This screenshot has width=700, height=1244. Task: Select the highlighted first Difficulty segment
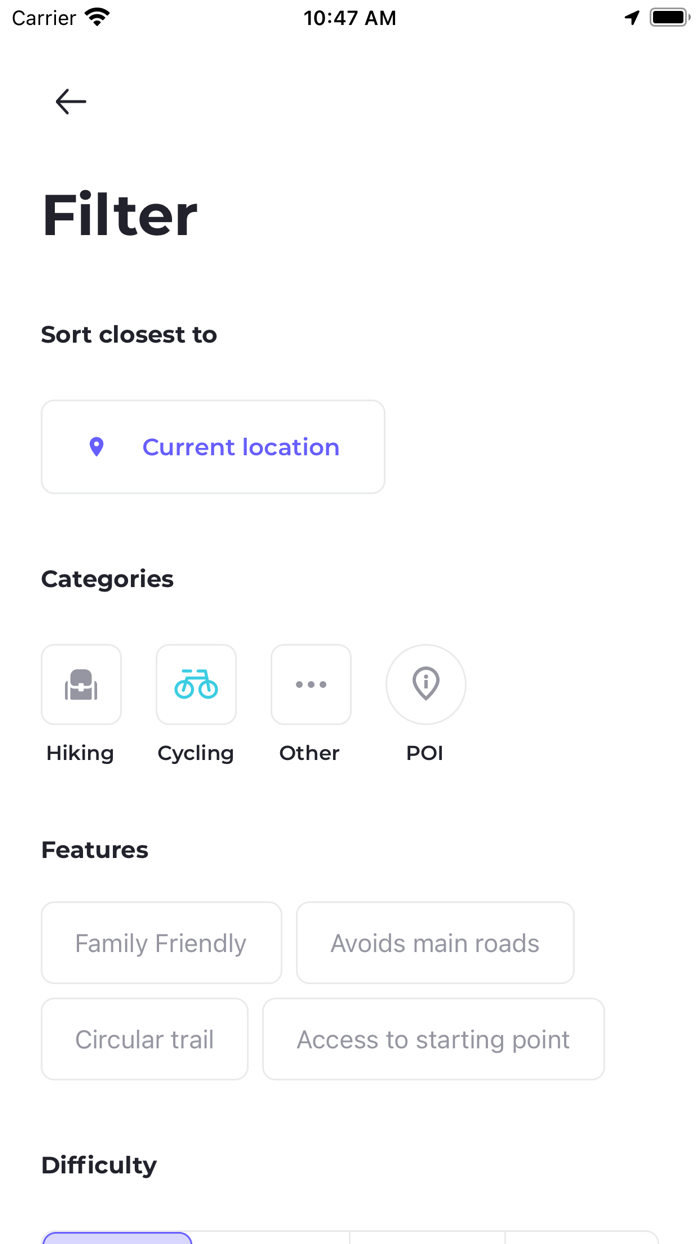pyautogui.click(x=117, y=1238)
